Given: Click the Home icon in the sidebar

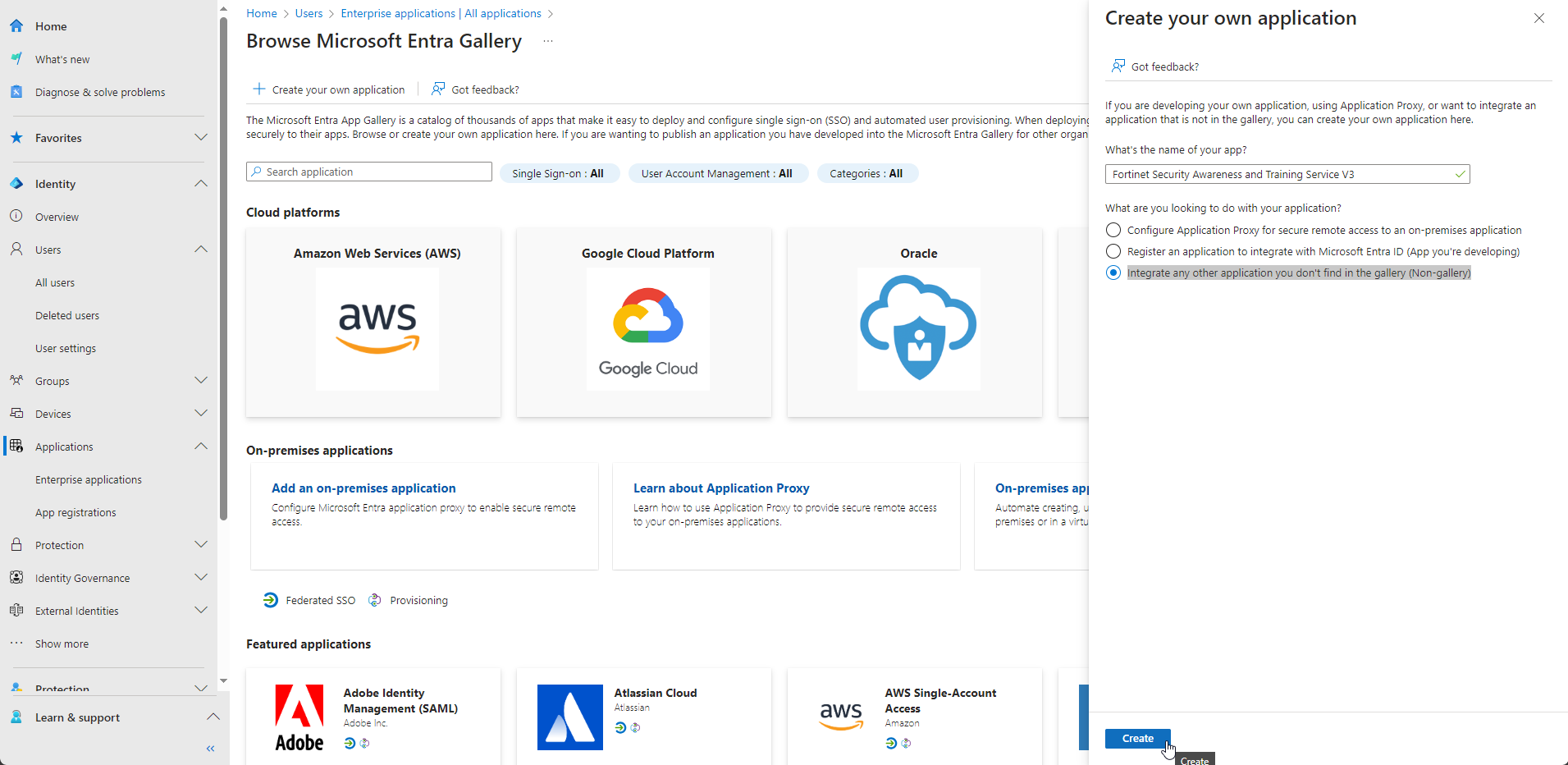Looking at the screenshot, I should point(16,26).
